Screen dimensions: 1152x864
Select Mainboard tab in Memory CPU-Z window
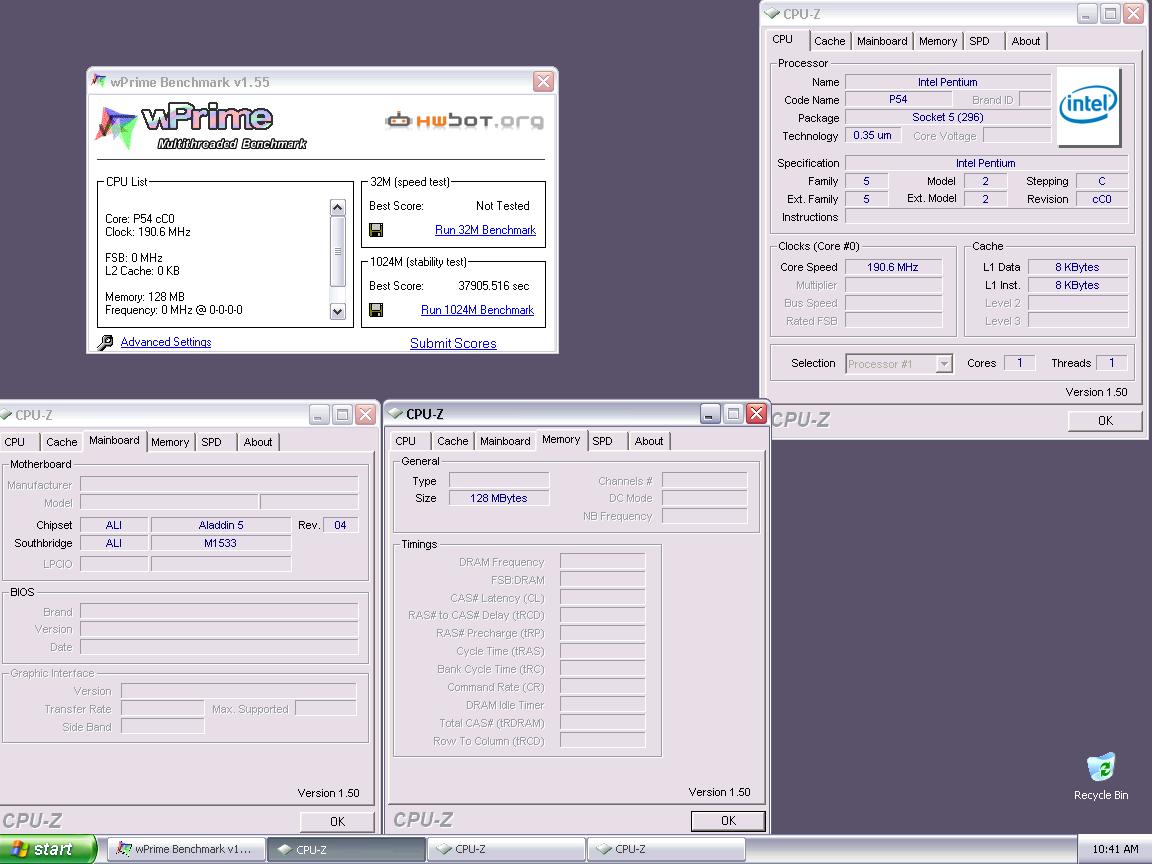505,442
